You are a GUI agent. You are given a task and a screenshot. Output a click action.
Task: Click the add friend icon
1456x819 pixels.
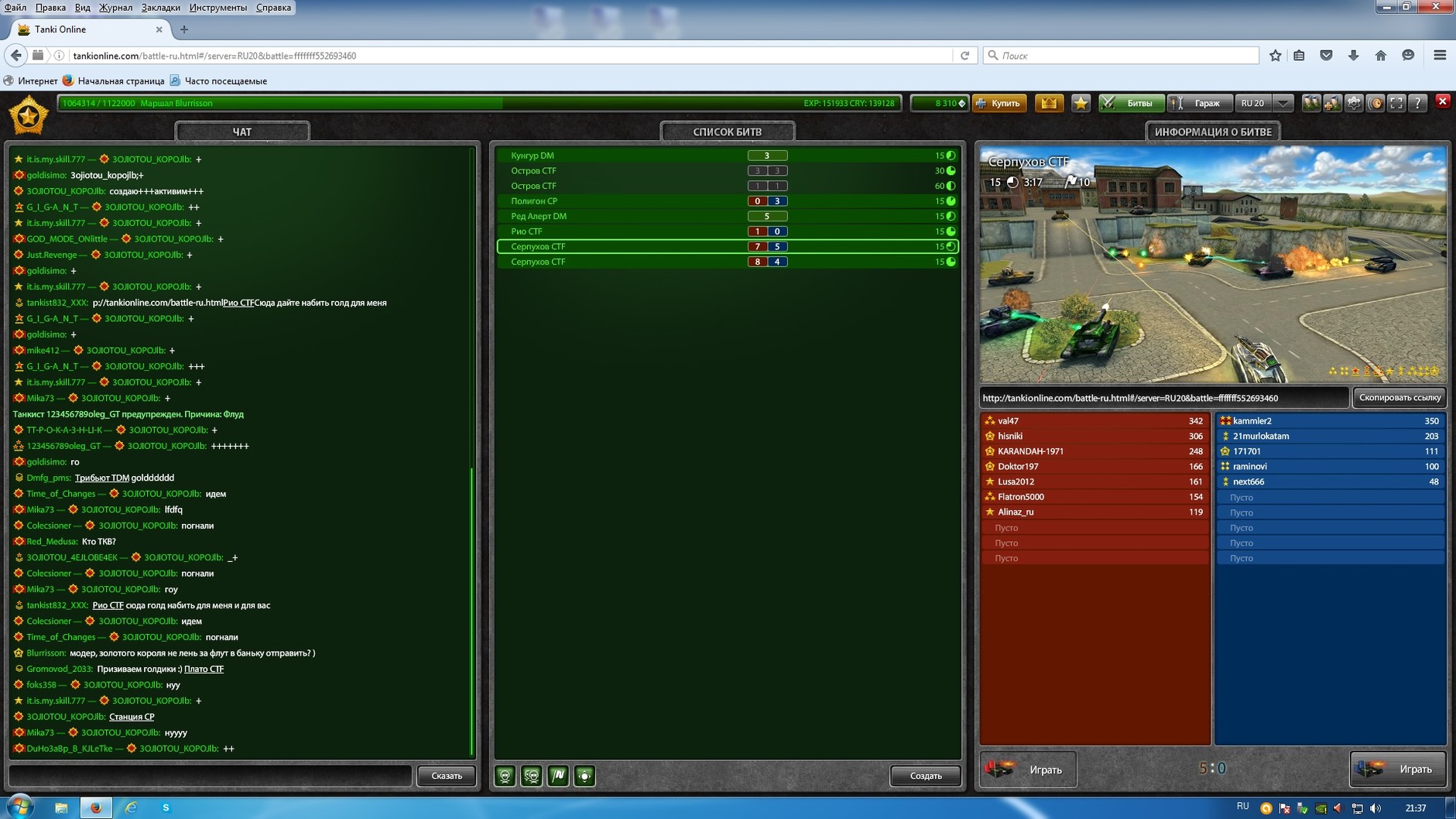(1332, 103)
